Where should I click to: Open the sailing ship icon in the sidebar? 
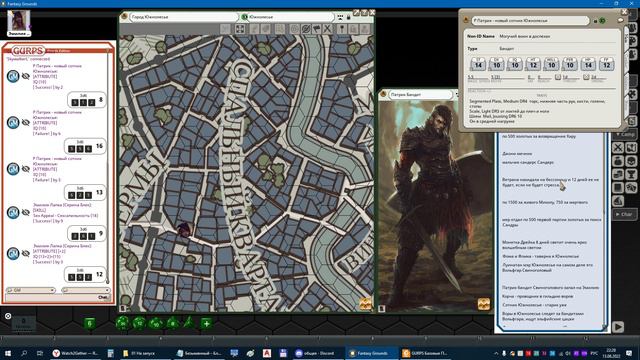[x=618, y=201]
